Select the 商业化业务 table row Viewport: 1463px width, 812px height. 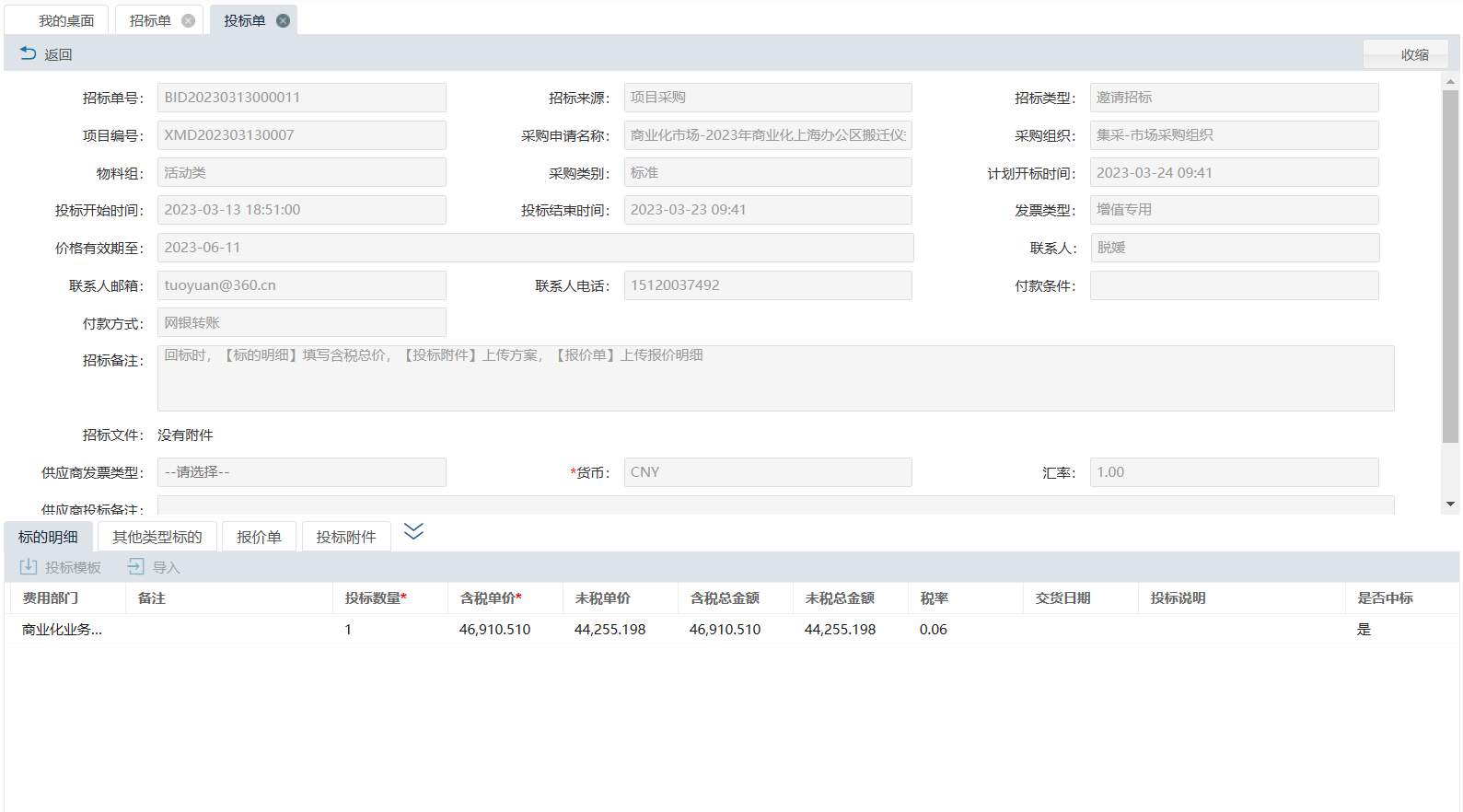click(x=62, y=629)
